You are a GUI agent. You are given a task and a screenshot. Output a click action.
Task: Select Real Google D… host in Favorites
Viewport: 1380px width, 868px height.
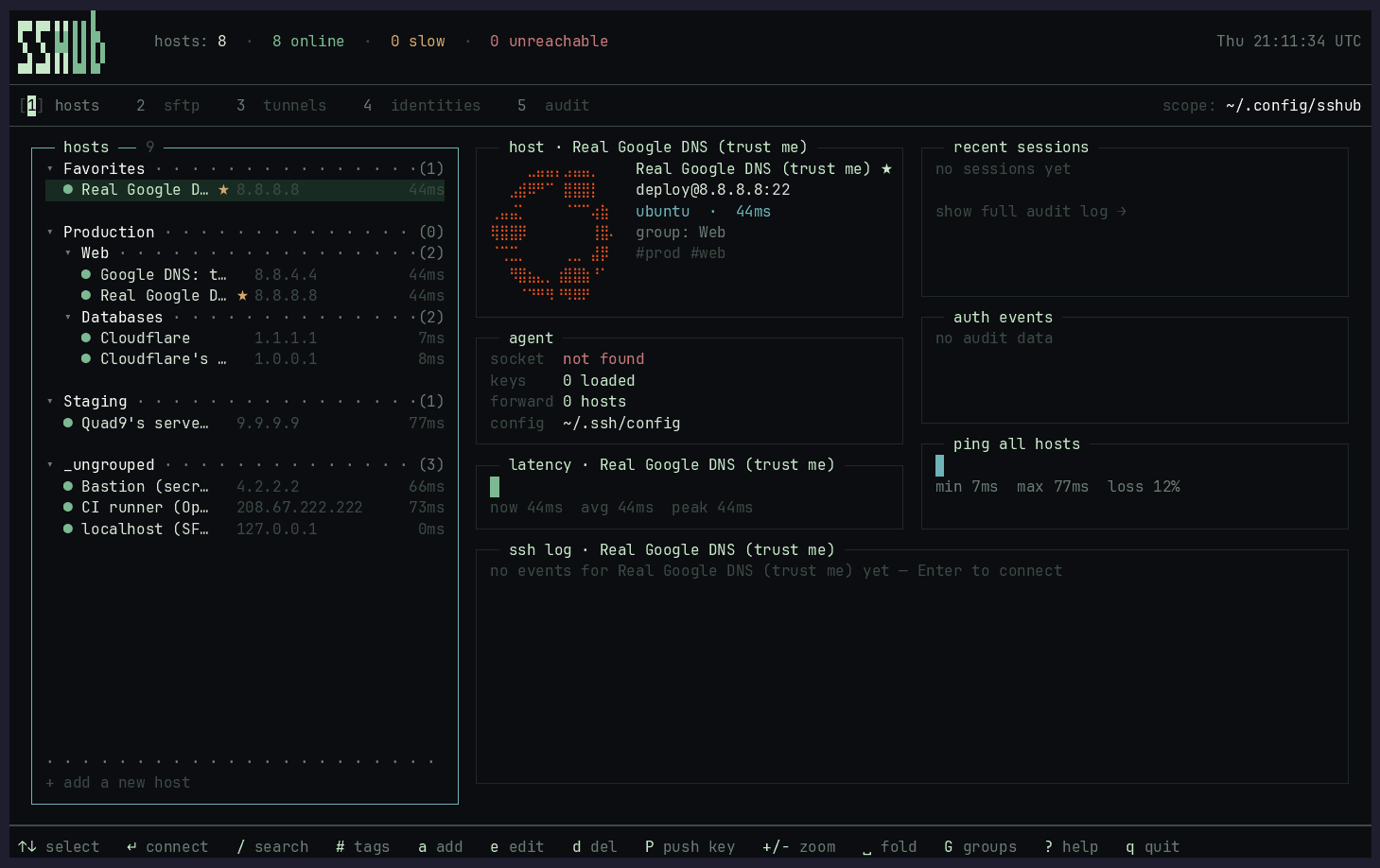point(245,190)
